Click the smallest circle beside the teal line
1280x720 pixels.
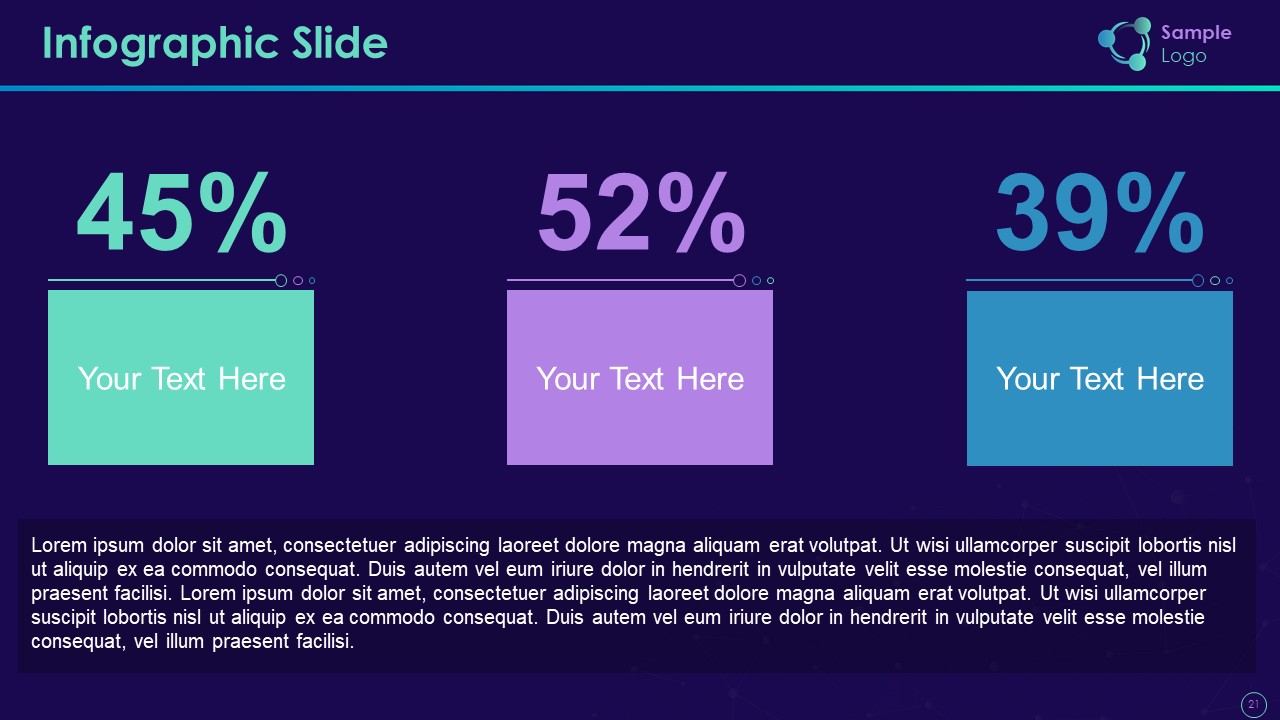coord(312,281)
